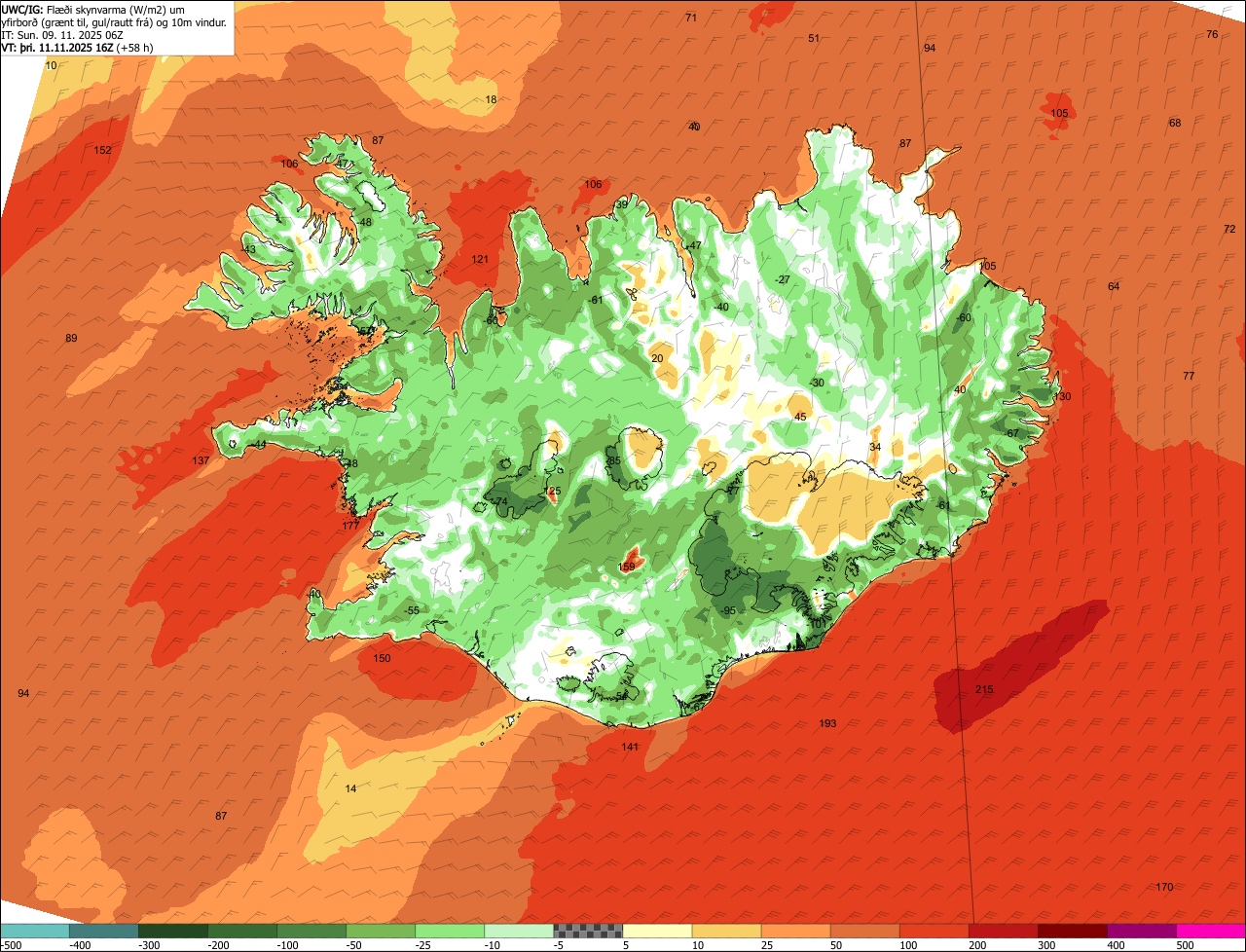Screen dimensions: 1246x952
Task: Click the value -27 in northern Iceland
Action: [783, 279]
